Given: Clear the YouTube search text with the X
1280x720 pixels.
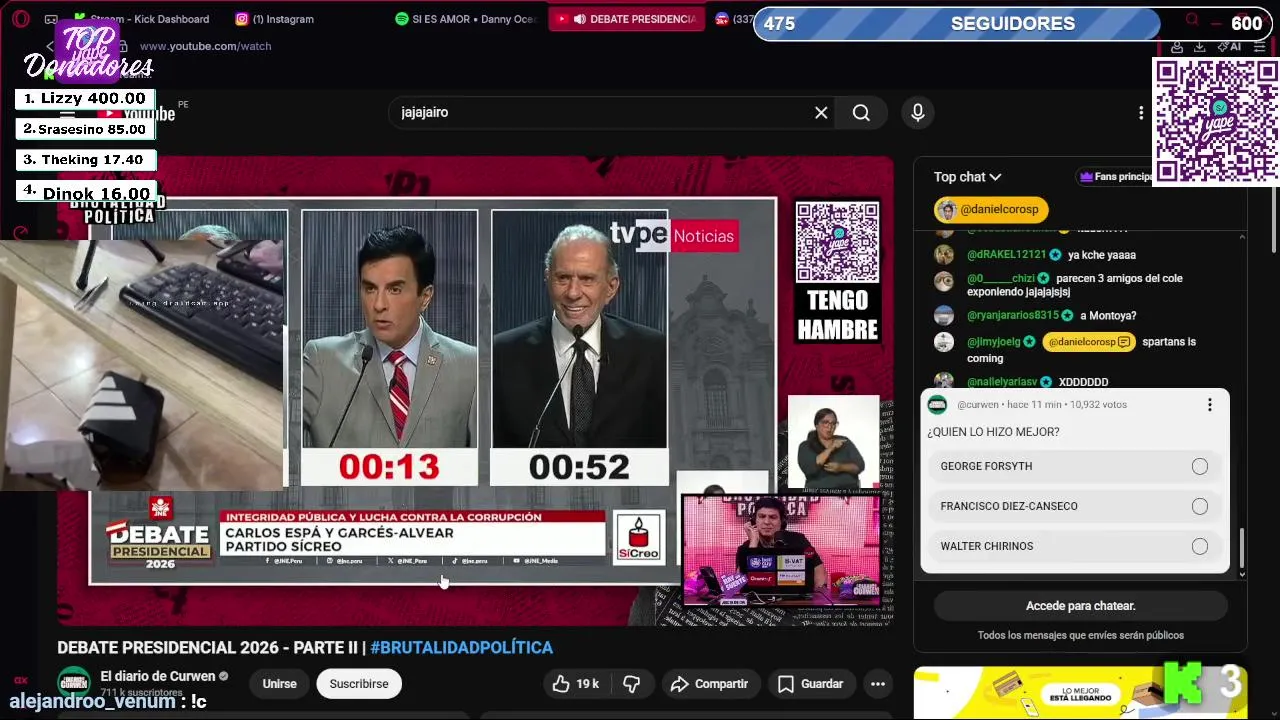Looking at the screenshot, I should 821,113.
